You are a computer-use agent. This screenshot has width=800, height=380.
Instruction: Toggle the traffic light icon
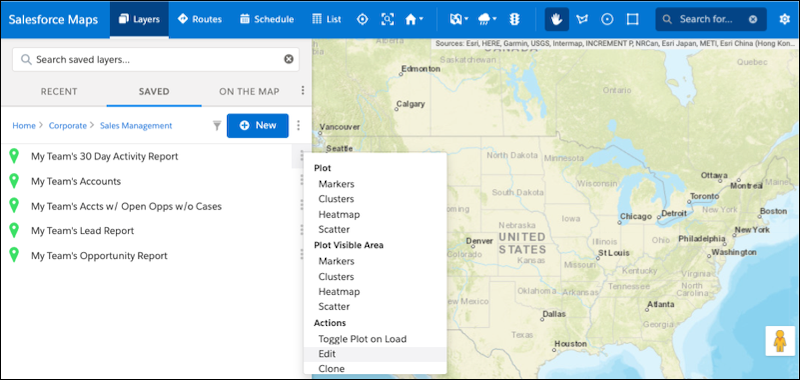514,19
